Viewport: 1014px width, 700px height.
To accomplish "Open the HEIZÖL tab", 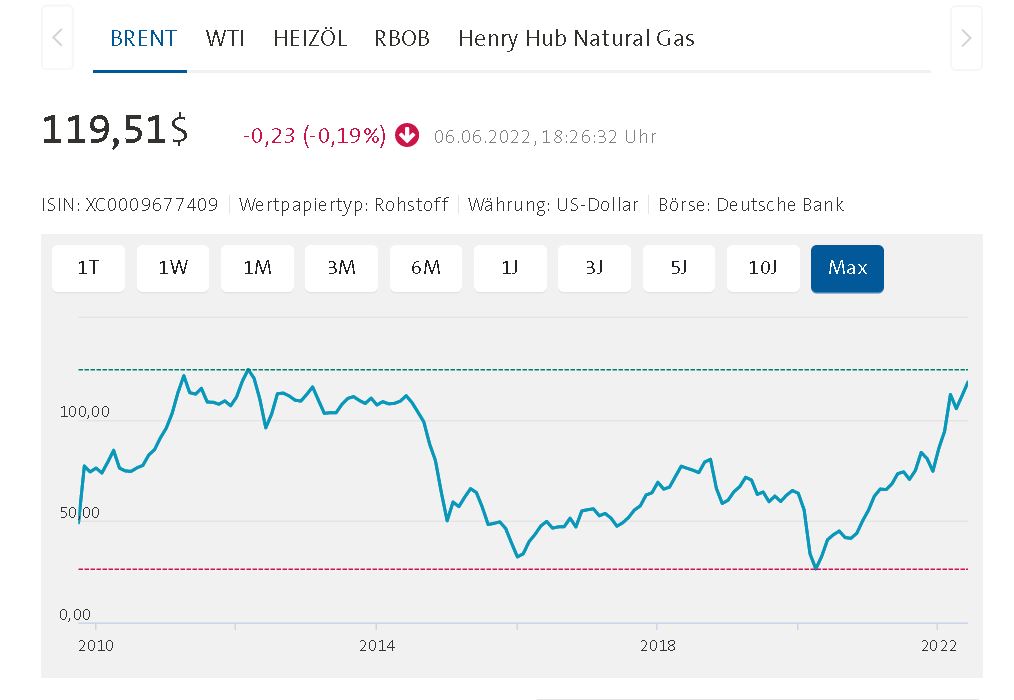I will pos(310,39).
